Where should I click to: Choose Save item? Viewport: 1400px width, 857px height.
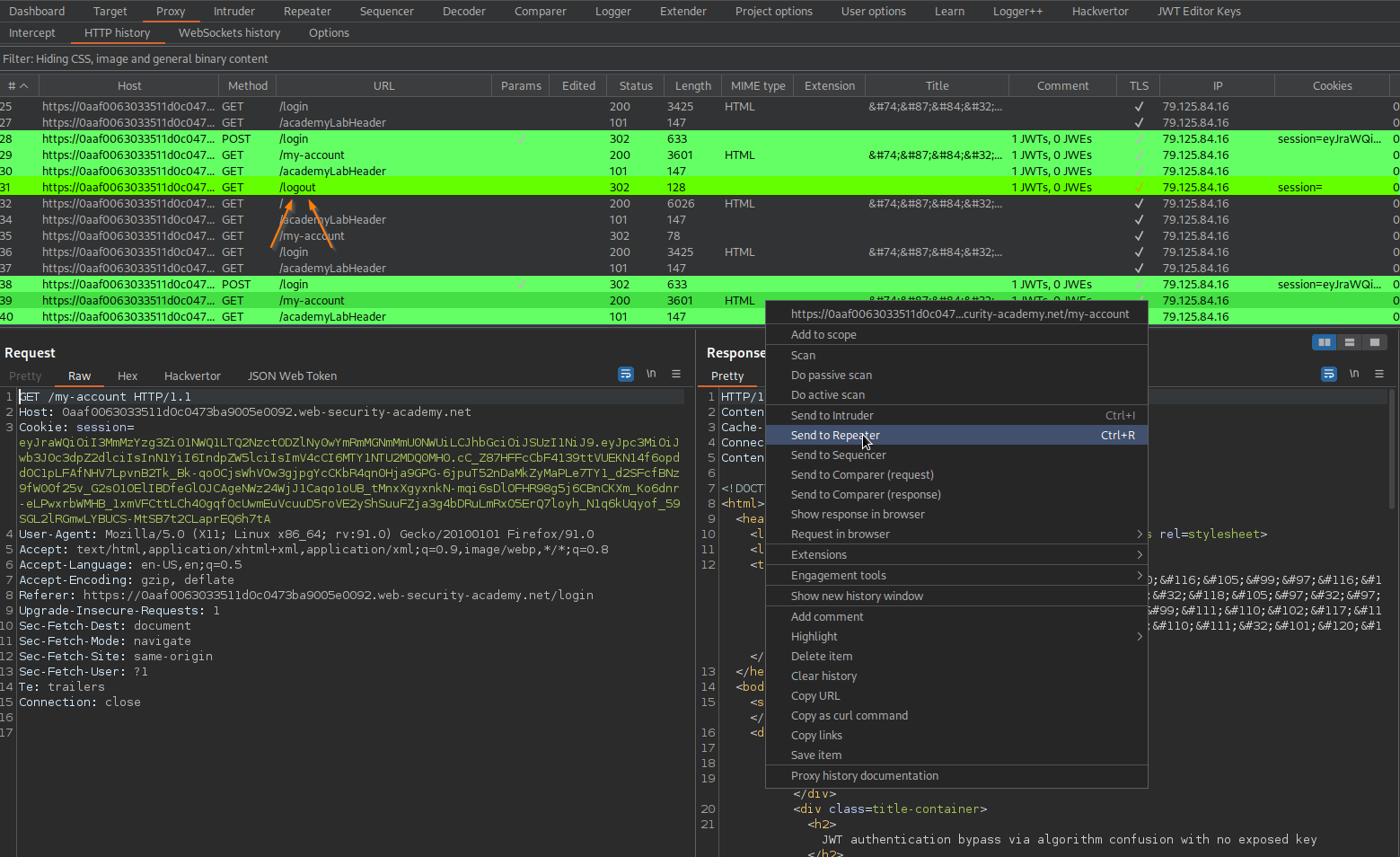pyautogui.click(x=956, y=755)
